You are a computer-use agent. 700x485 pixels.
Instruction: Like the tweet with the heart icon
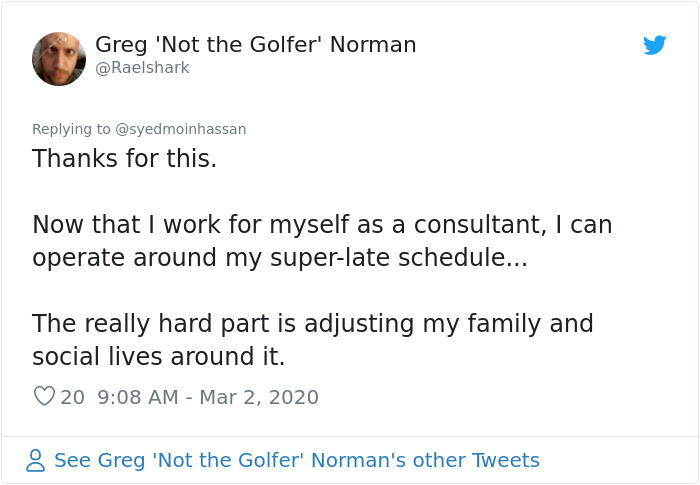(44, 397)
